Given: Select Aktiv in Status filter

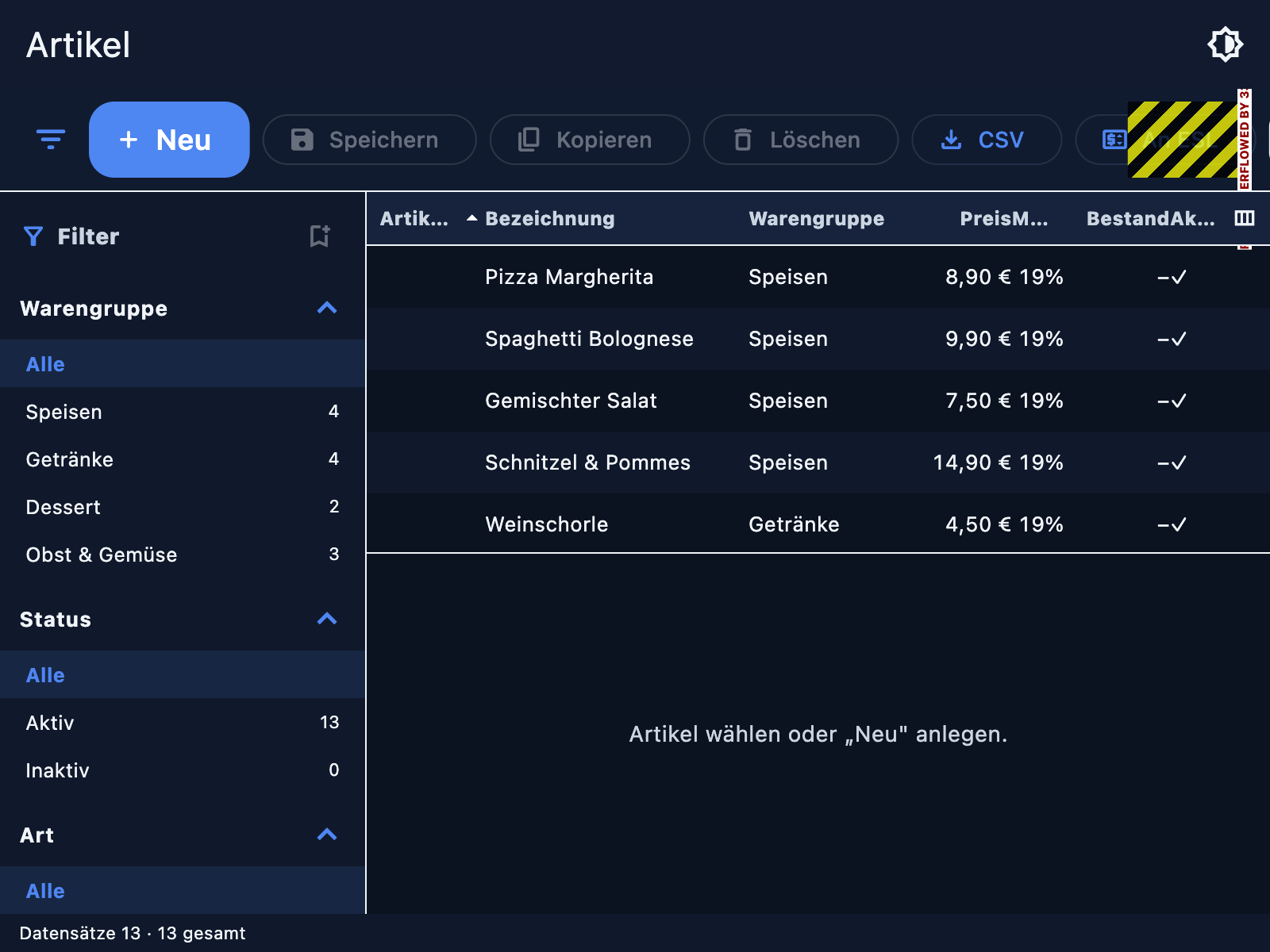Looking at the screenshot, I should click(183, 723).
